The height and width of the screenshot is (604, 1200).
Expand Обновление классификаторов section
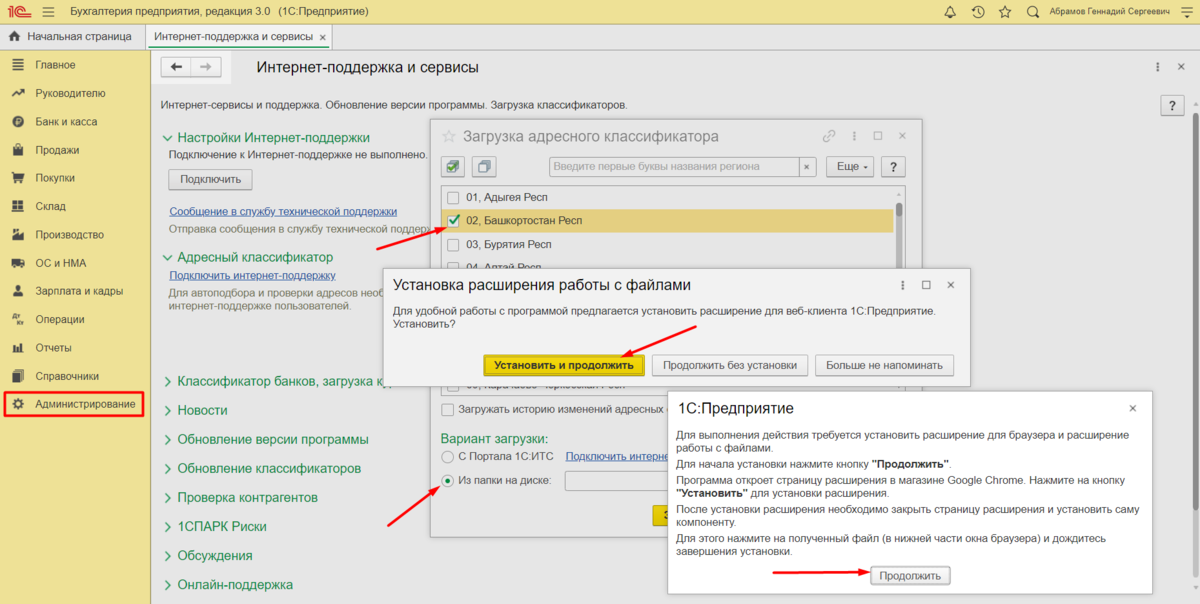point(168,468)
